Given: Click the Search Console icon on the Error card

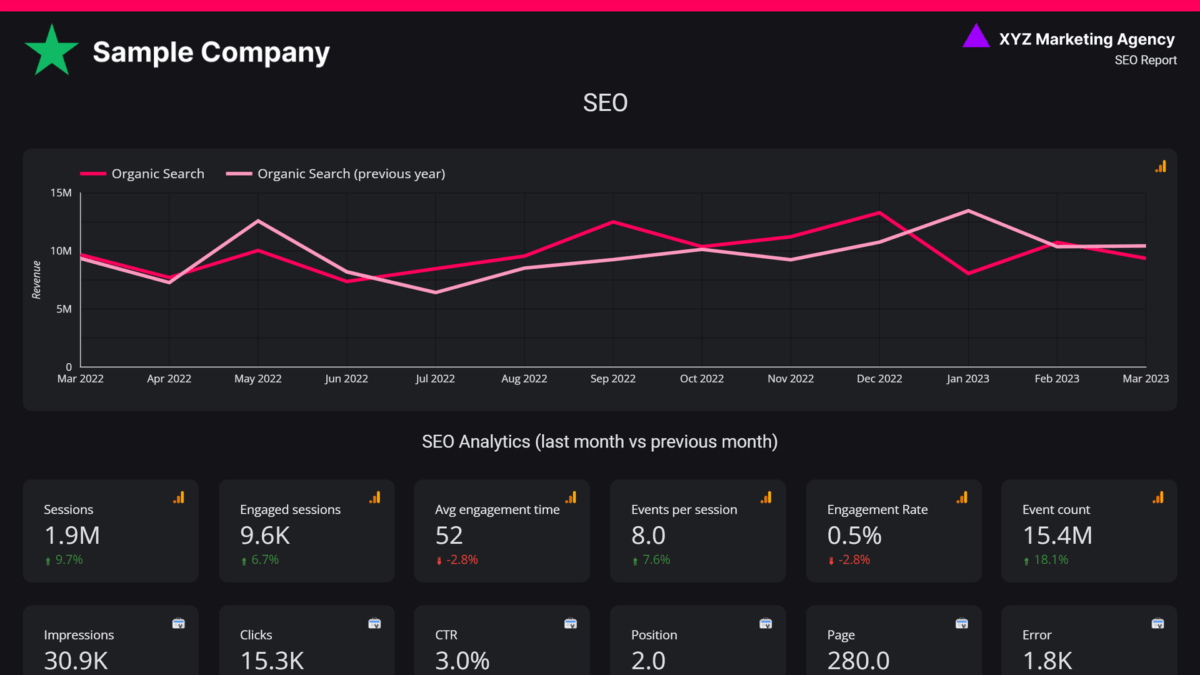Looking at the screenshot, I should coord(1157,623).
